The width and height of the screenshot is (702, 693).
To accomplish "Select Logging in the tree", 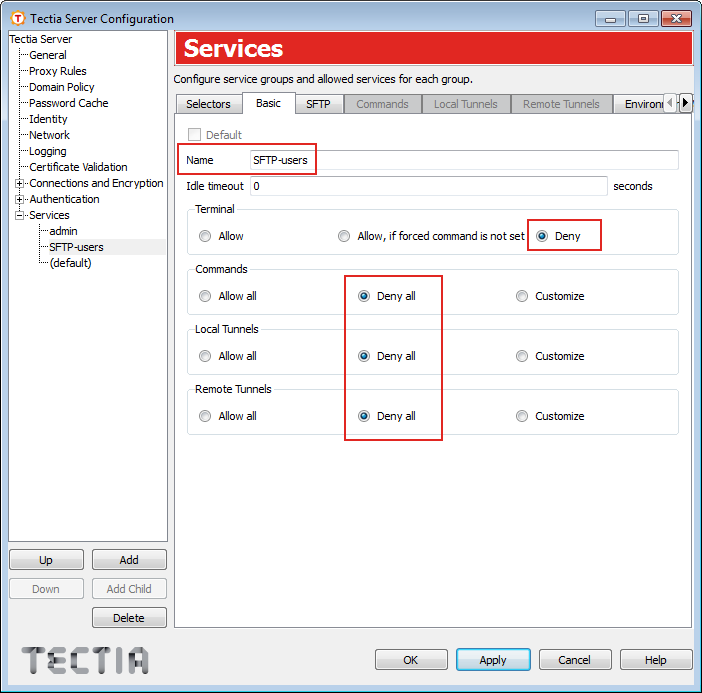I will click(47, 151).
